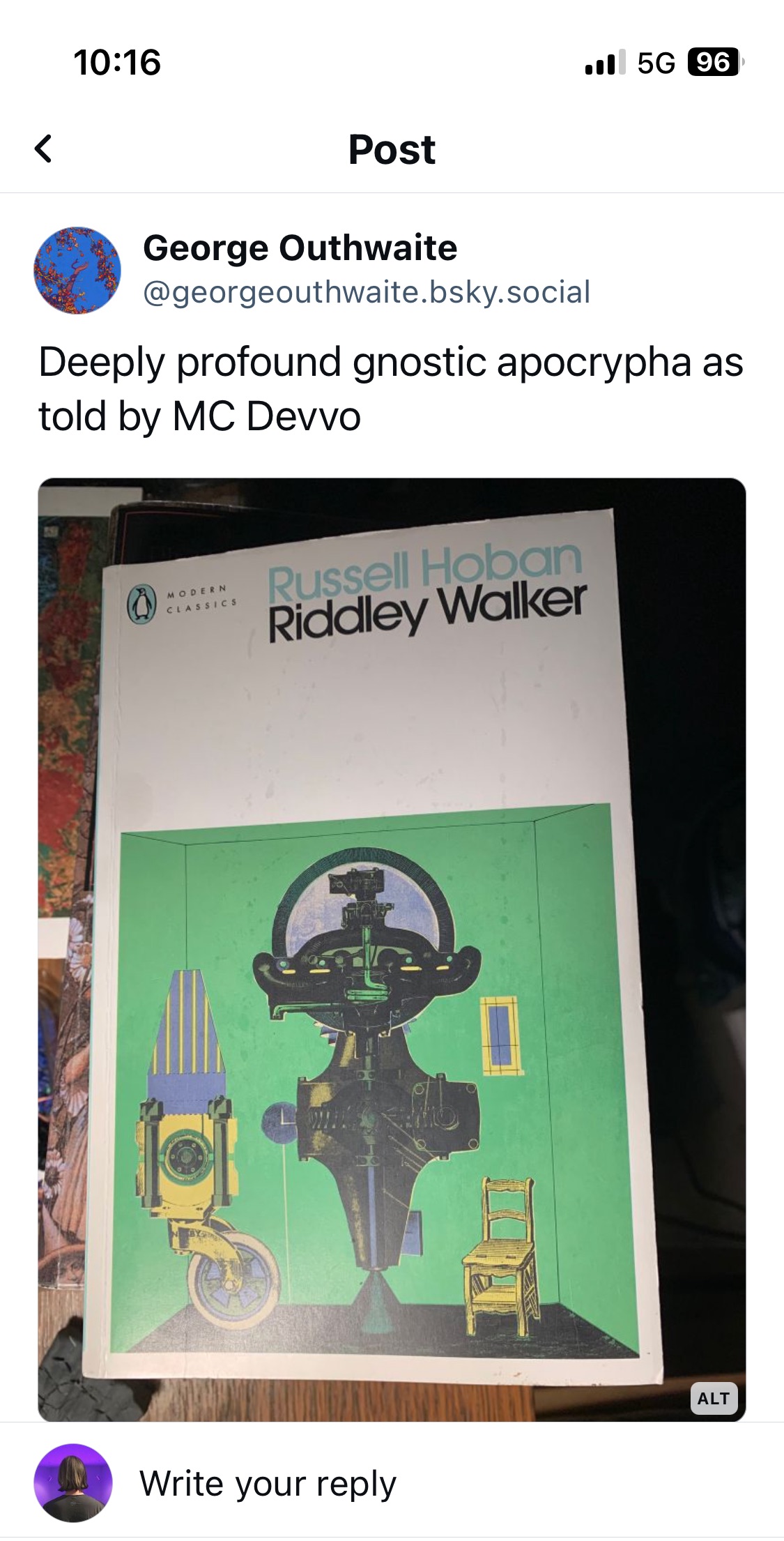Open the @georgeouthwaite.bsky.social handle
Image resolution: width=784 pixels, height=1541 pixels.
pyautogui.click(x=367, y=291)
